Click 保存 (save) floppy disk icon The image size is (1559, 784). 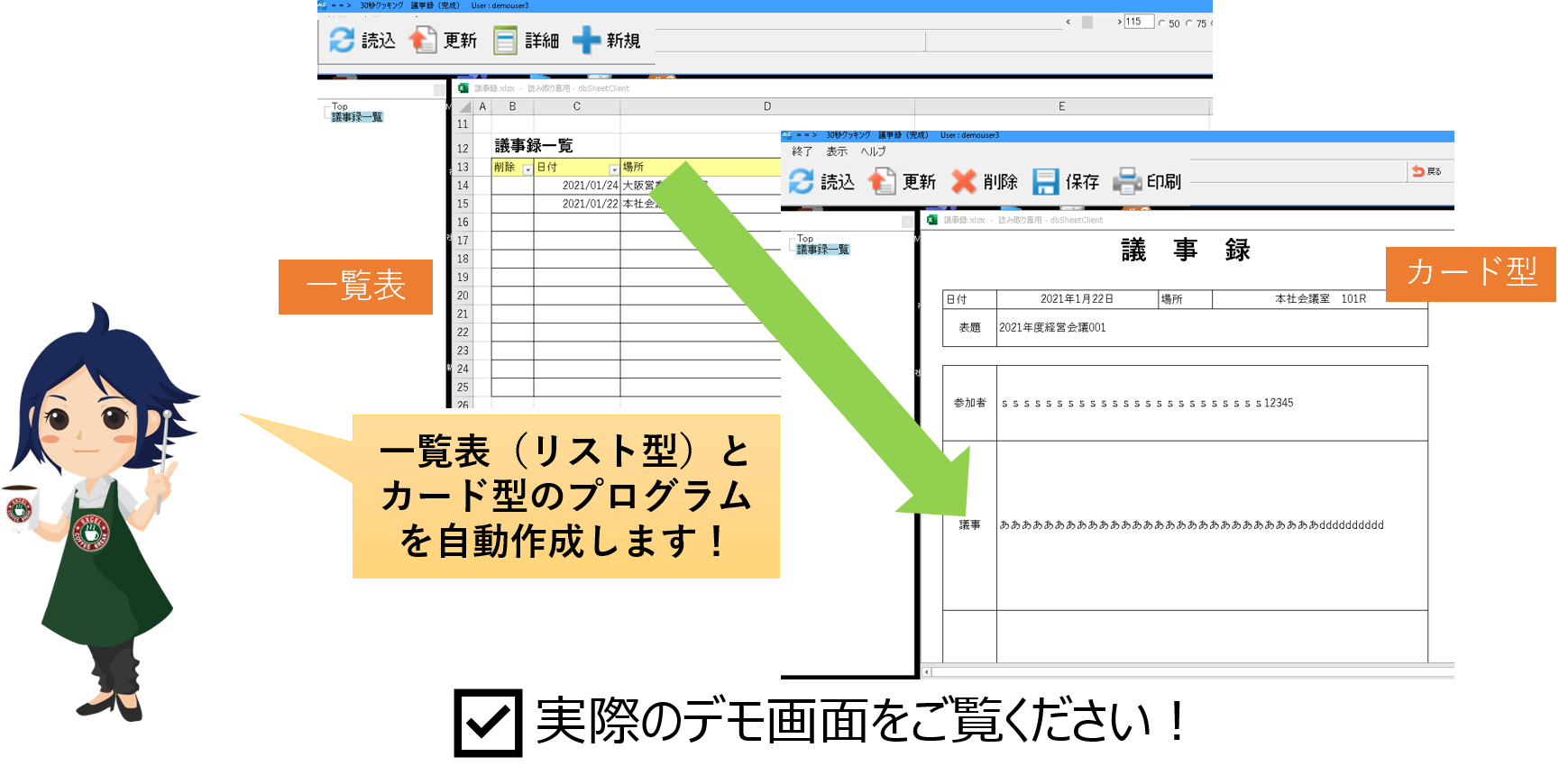click(1045, 181)
